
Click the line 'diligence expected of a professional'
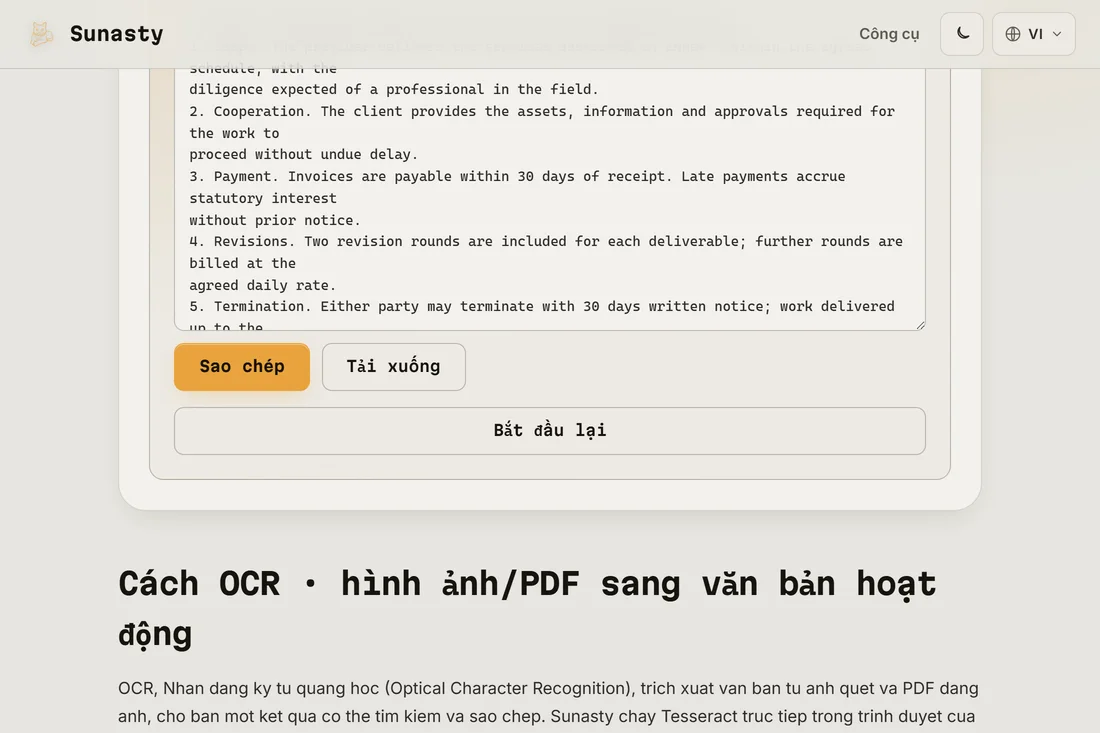394,90
